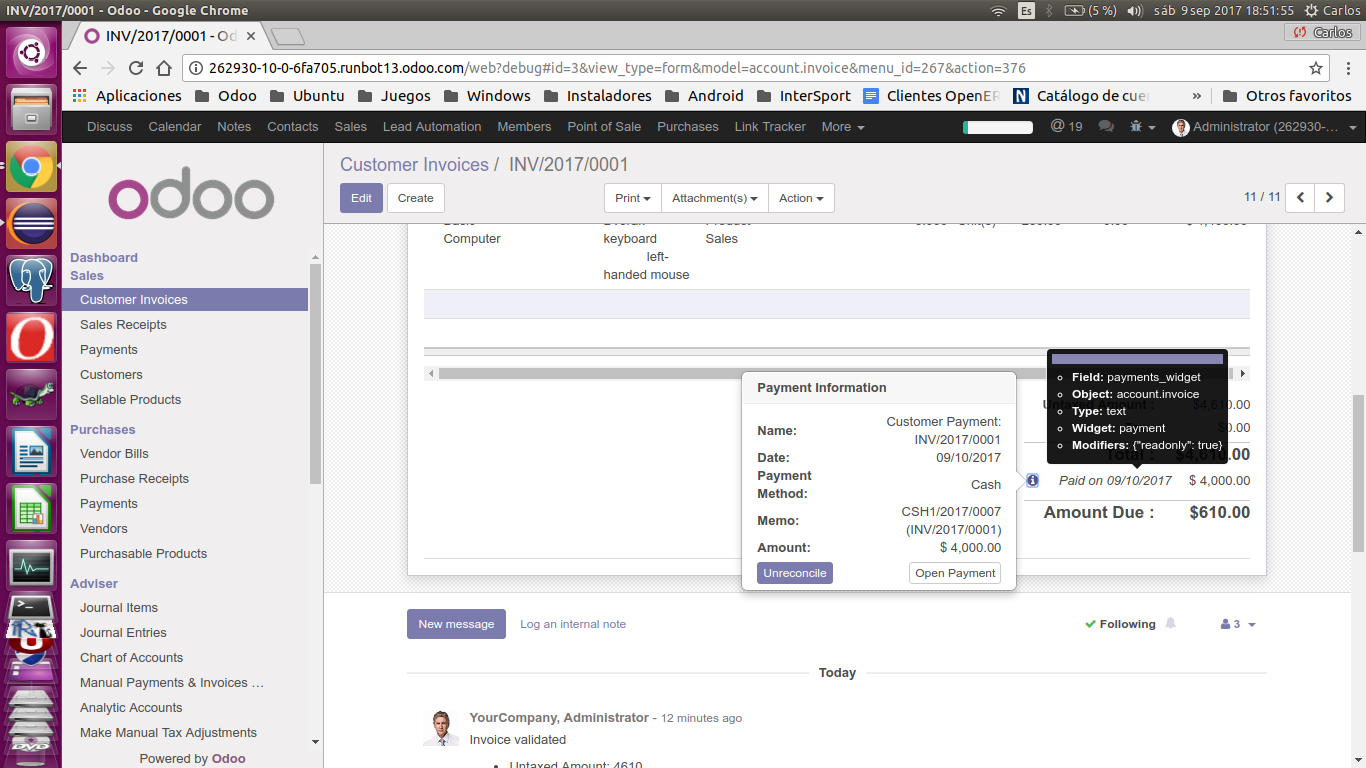Open the Contacts menu
The image size is (1366, 768).
tap(293, 127)
